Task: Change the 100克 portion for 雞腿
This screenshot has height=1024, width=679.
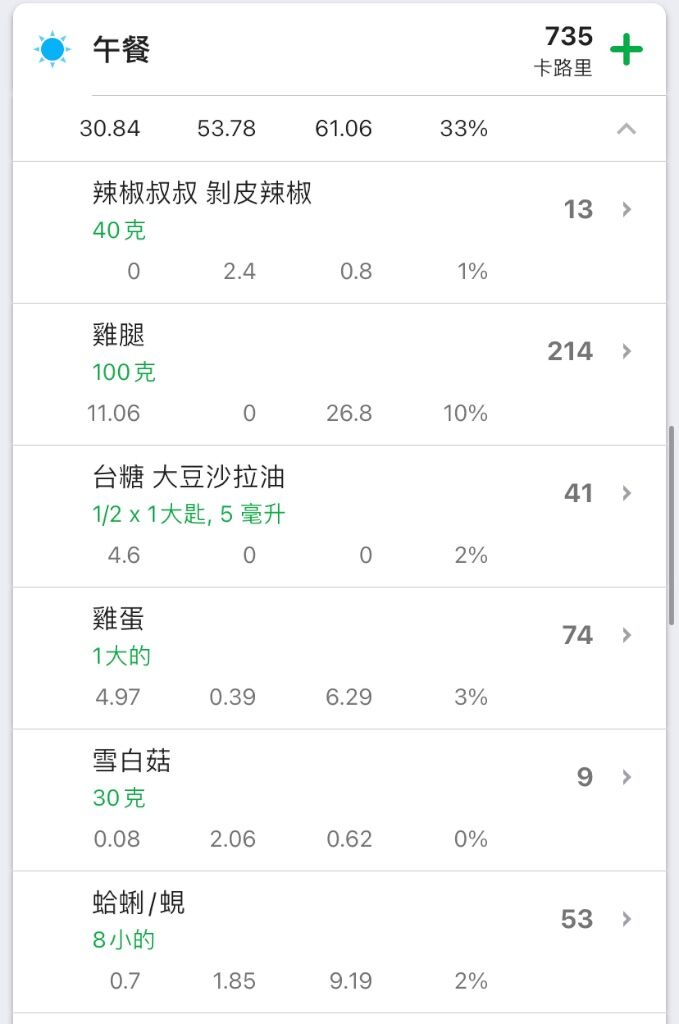Action: click(124, 372)
